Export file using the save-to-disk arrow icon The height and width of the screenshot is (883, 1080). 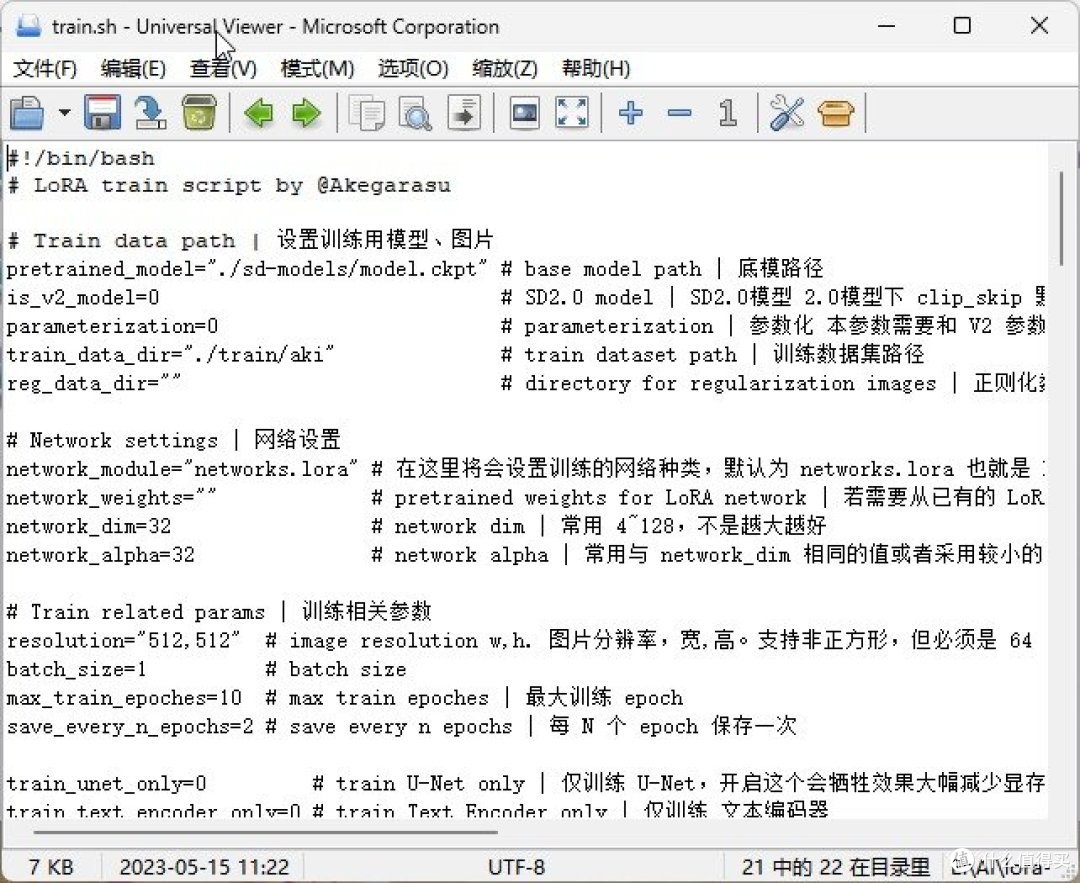150,113
